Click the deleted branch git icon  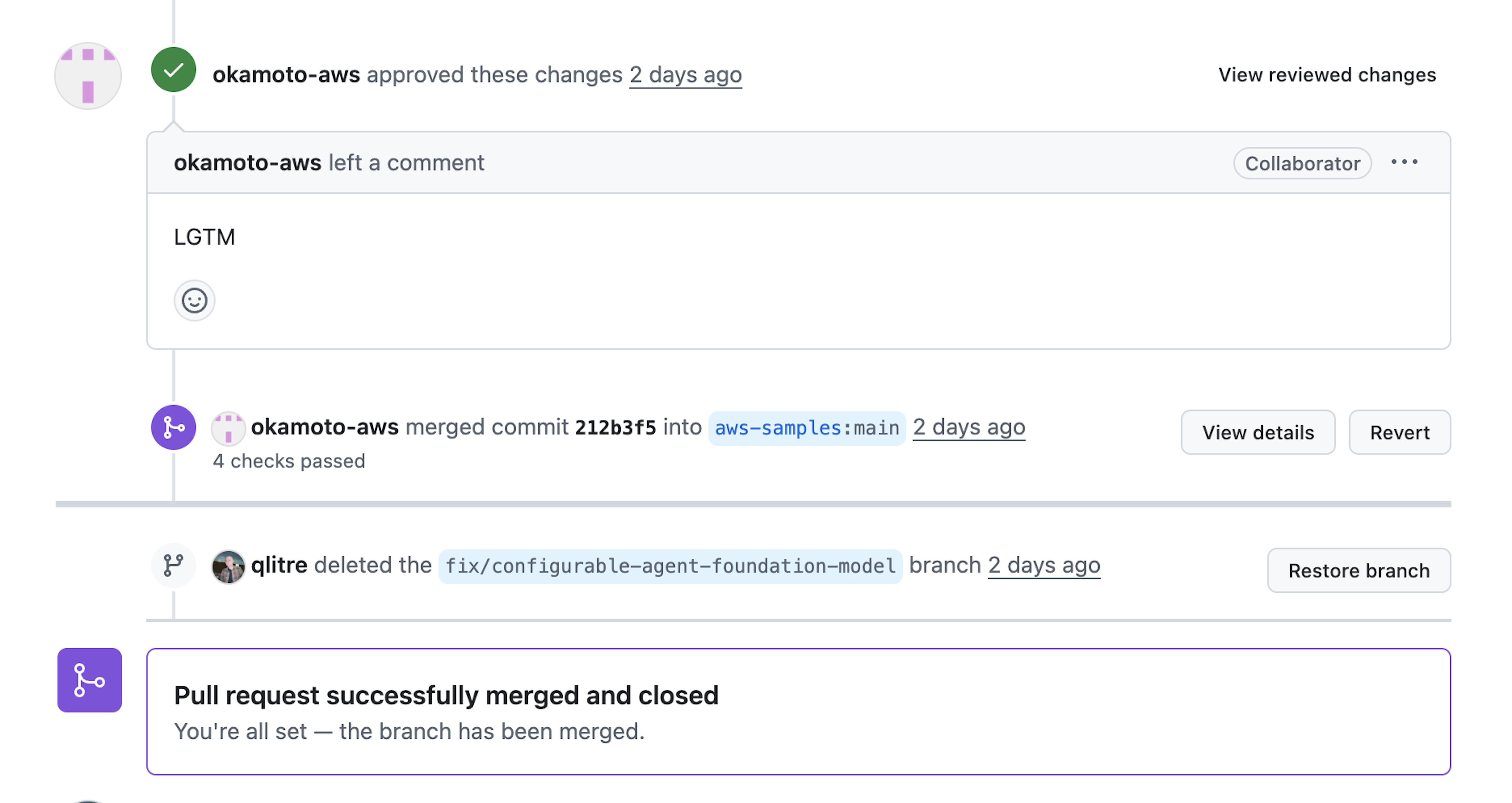(x=173, y=565)
